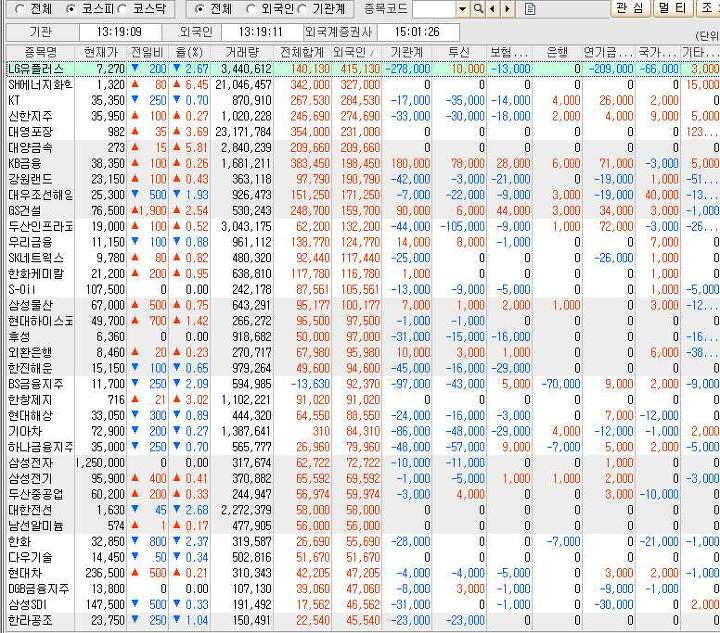Screen dimensions: 720x633
Task: Sort by the 기관계 column header
Action: (406, 52)
